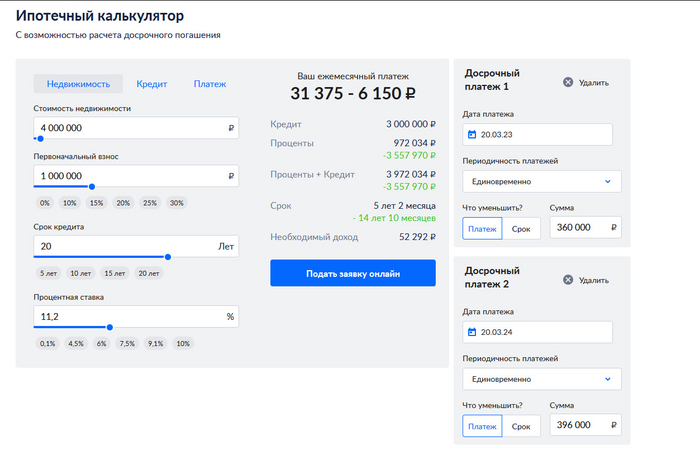Screen dimensions: 700x451
Task: Switch to the Кредит tab
Action: tap(151, 85)
